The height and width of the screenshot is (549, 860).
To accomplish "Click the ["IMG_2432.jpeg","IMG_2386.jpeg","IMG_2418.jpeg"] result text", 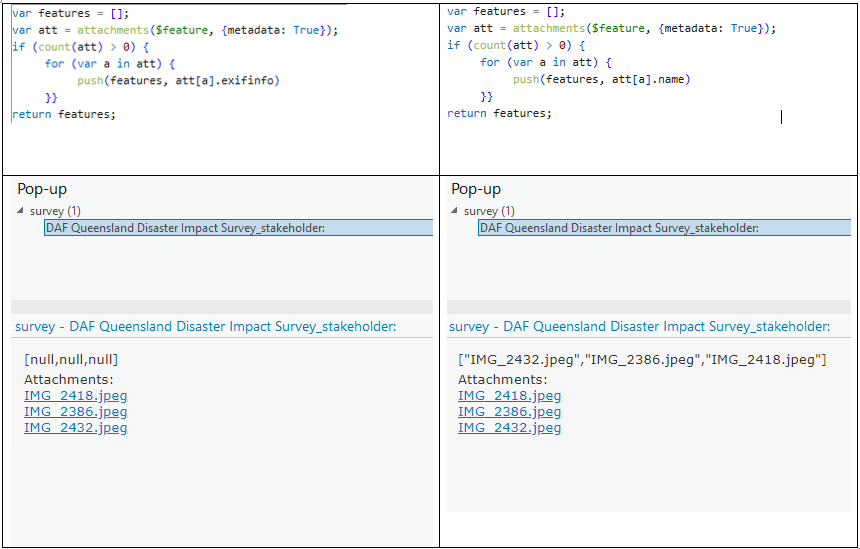I will pos(642,360).
